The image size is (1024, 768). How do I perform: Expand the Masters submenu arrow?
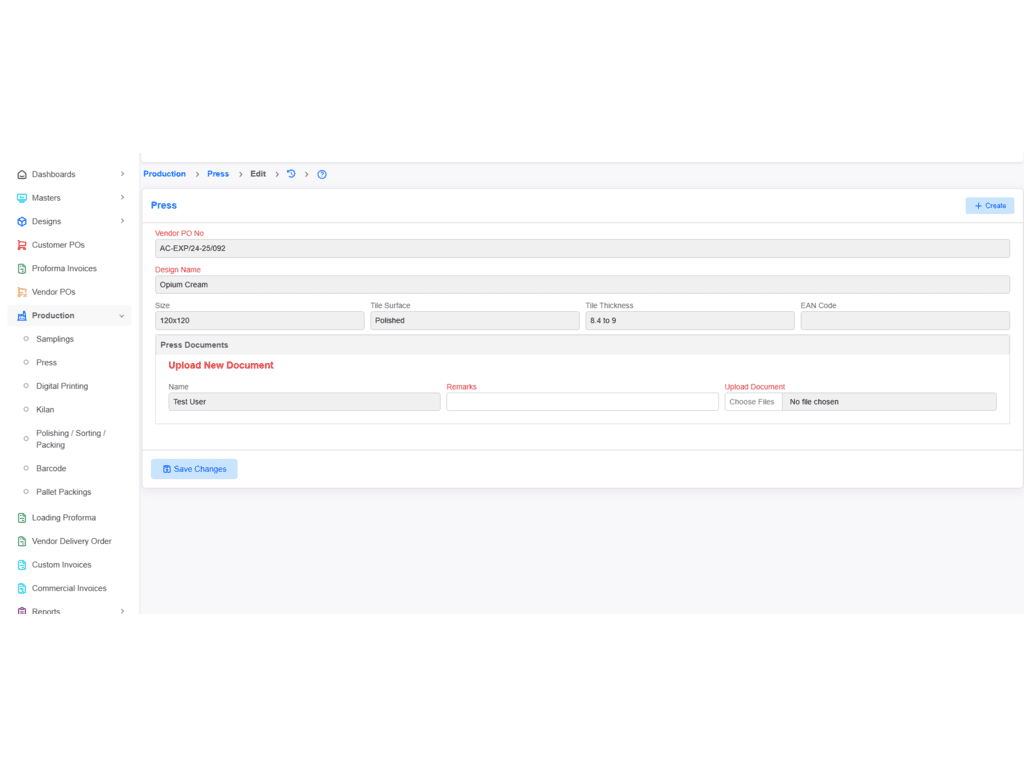[x=122, y=198]
